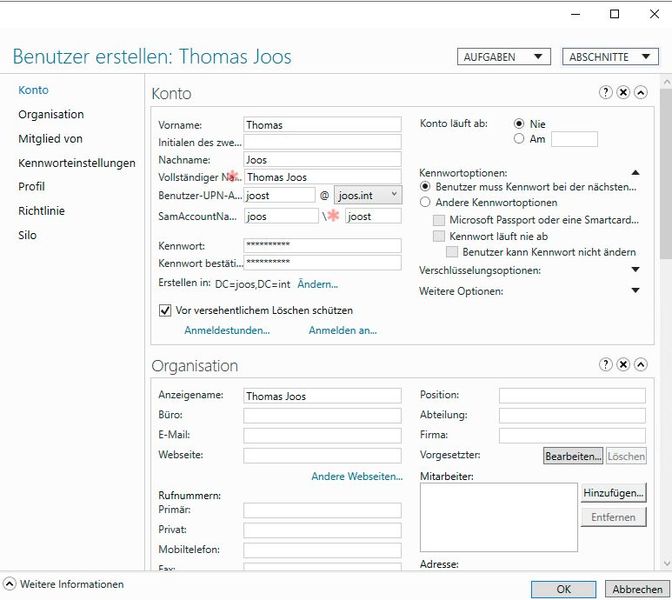Go to Kennworteinstellungen section

click(x=77, y=163)
